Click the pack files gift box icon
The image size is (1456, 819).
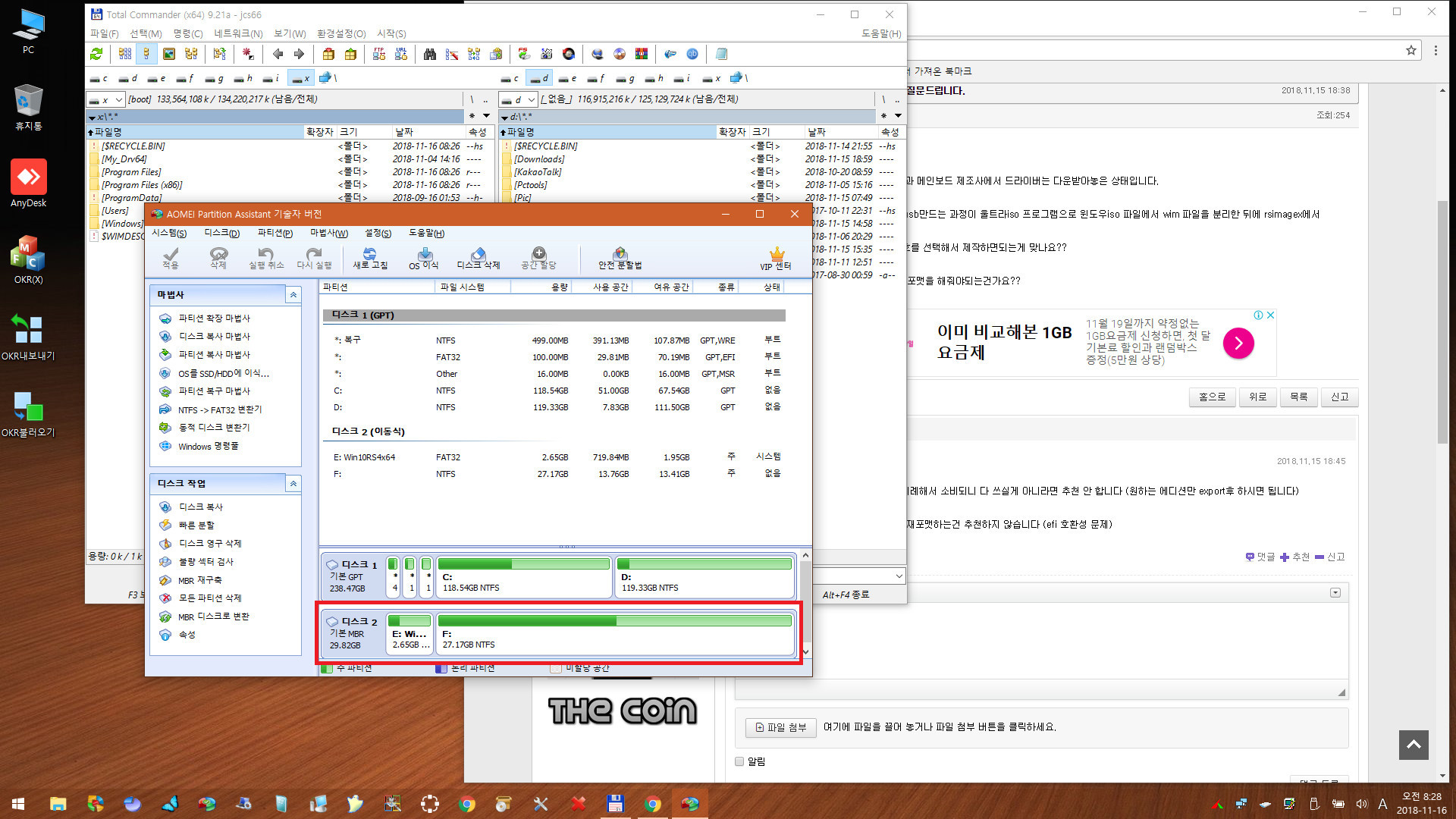328,54
